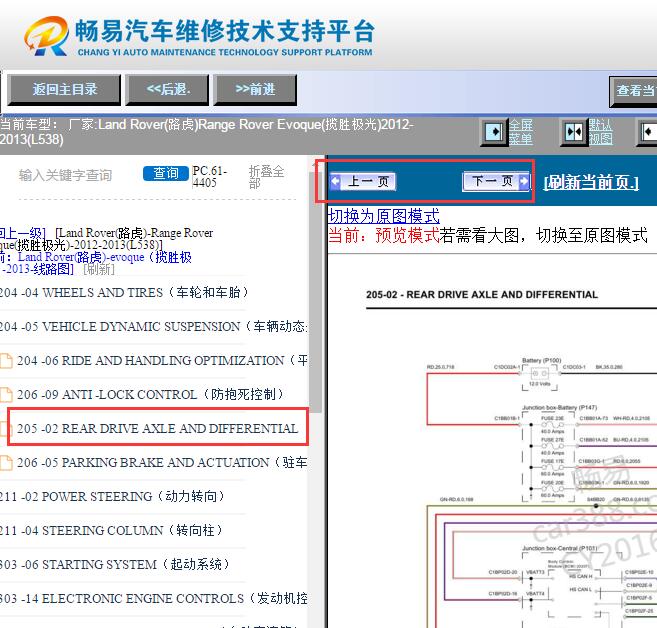657x628 pixels.
Task: Select 205-02 REAR DRIVE AXLE AND DIFFERENTIAL
Action: tap(158, 428)
